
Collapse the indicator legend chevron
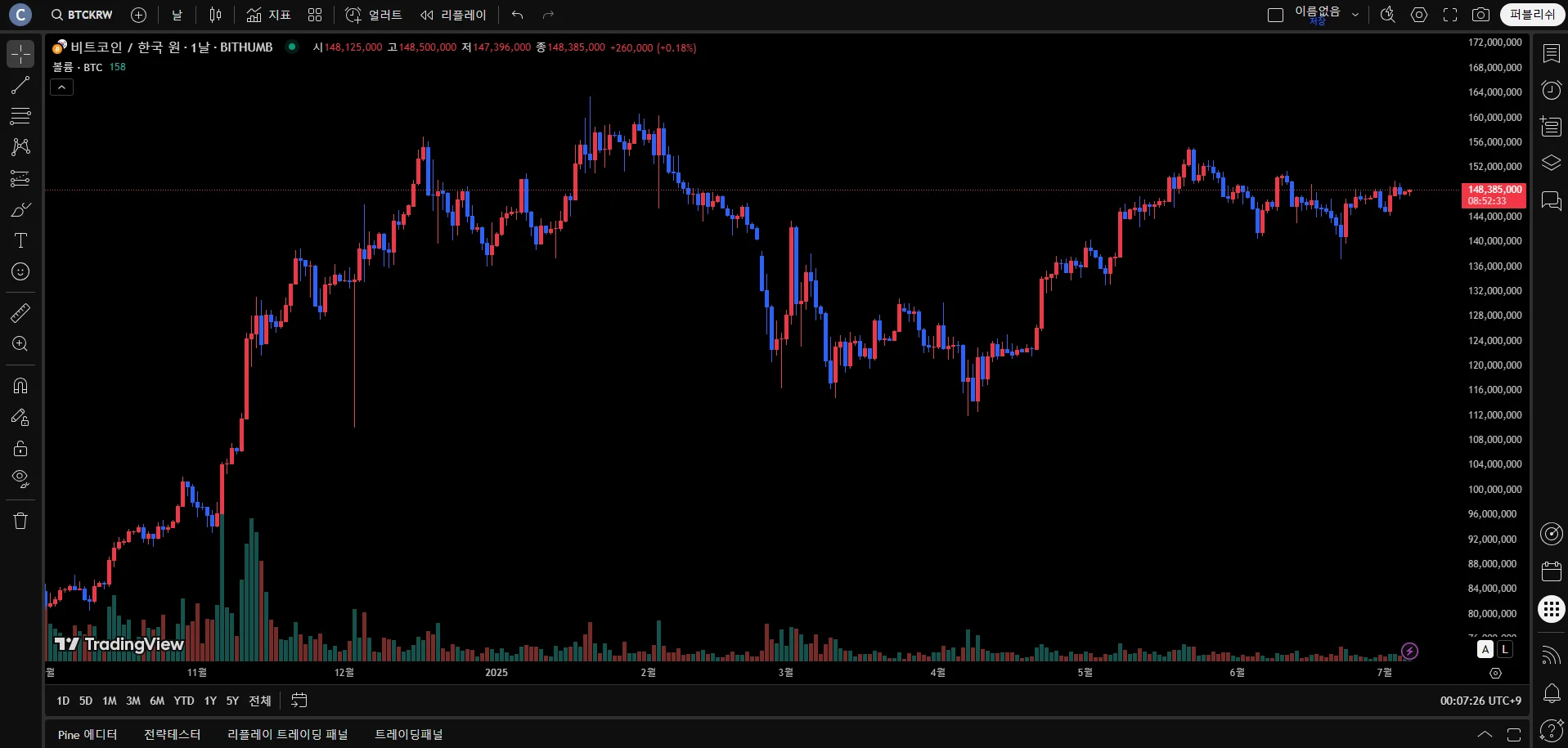click(61, 87)
